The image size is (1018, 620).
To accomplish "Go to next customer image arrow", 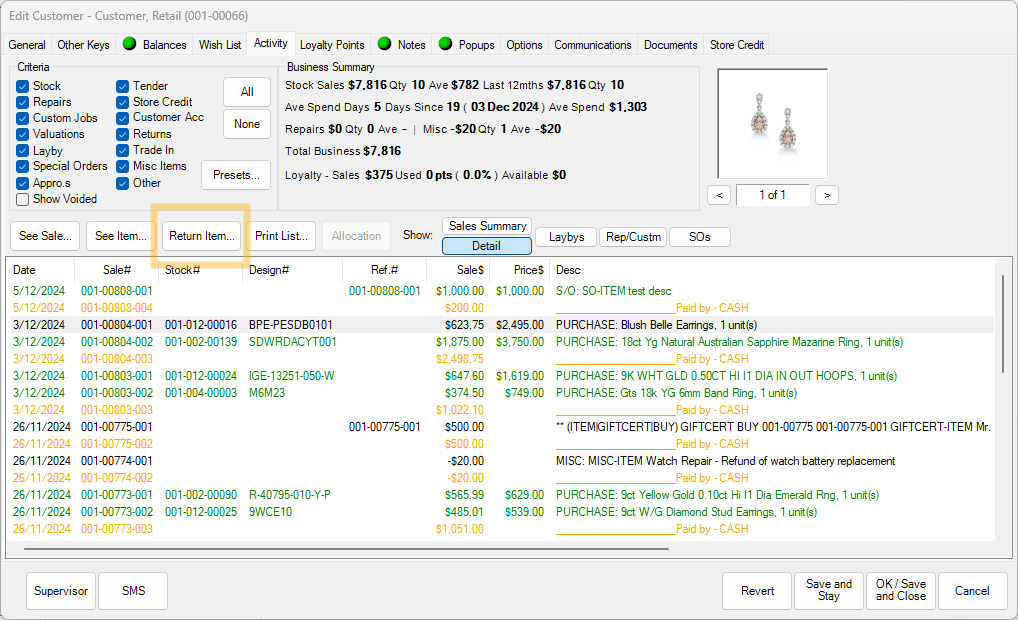I will [x=826, y=195].
